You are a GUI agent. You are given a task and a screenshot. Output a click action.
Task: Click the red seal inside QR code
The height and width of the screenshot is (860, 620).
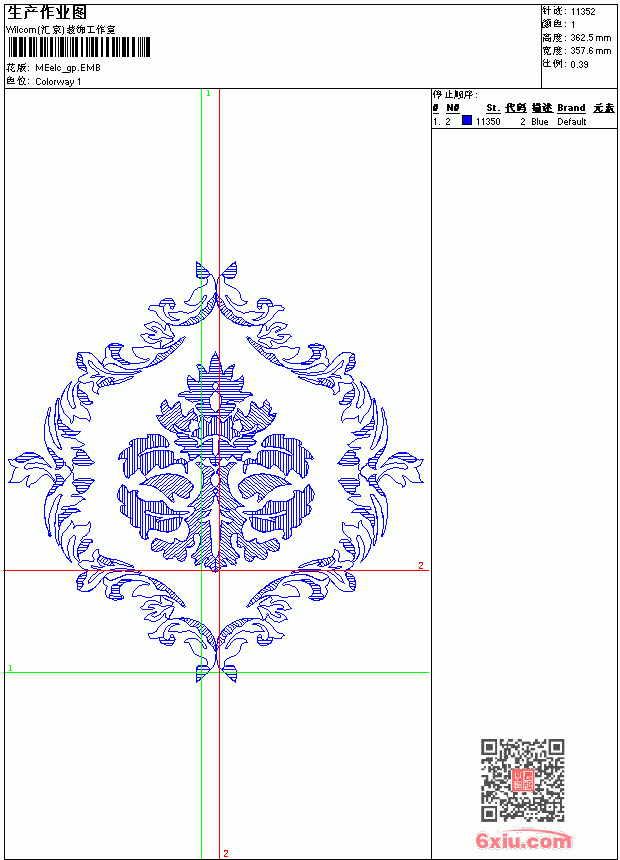pos(523,780)
